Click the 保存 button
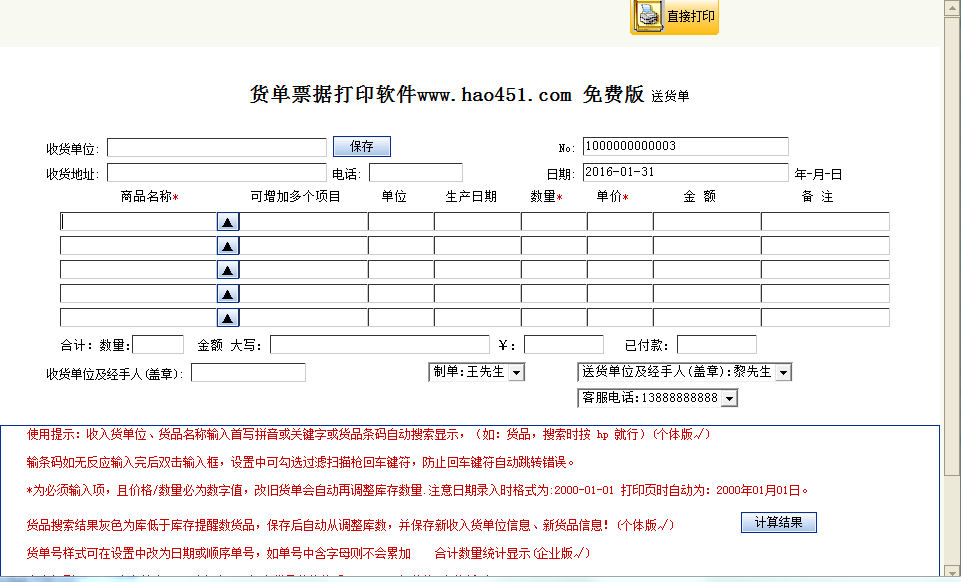This screenshot has width=961, height=582. pos(362,146)
